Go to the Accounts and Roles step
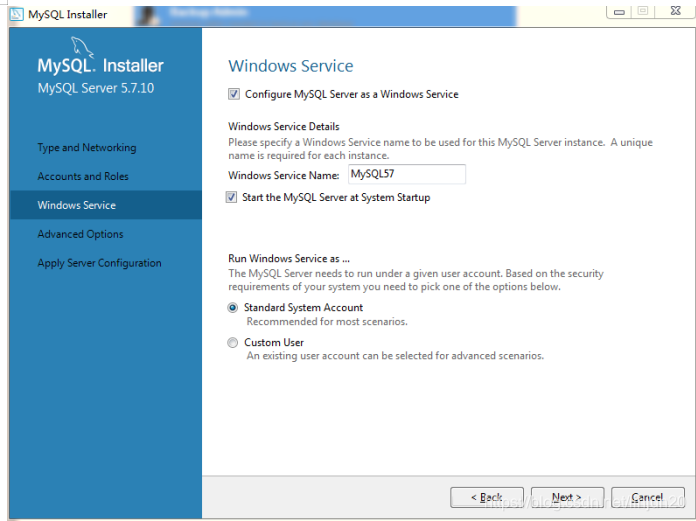Viewport: 696px width, 521px height. coord(83,176)
